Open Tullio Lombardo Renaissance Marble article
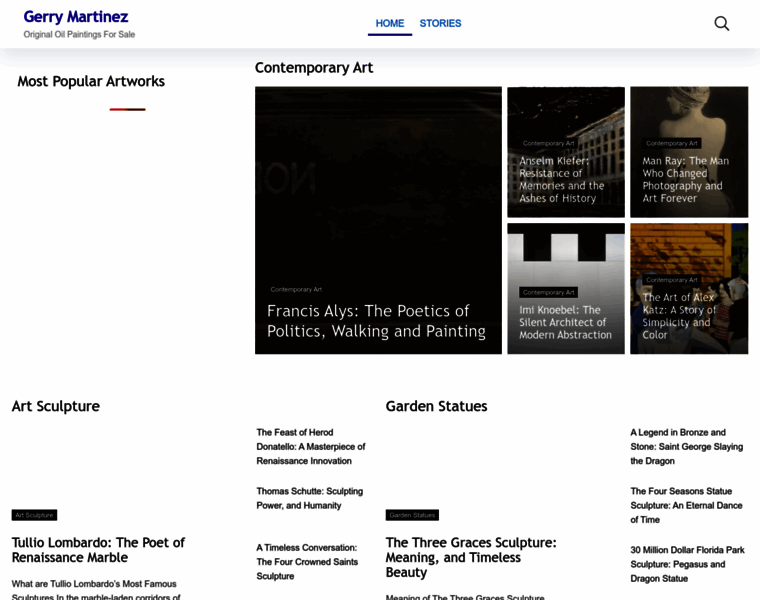The height and width of the screenshot is (600, 760). pyautogui.click(x=98, y=550)
